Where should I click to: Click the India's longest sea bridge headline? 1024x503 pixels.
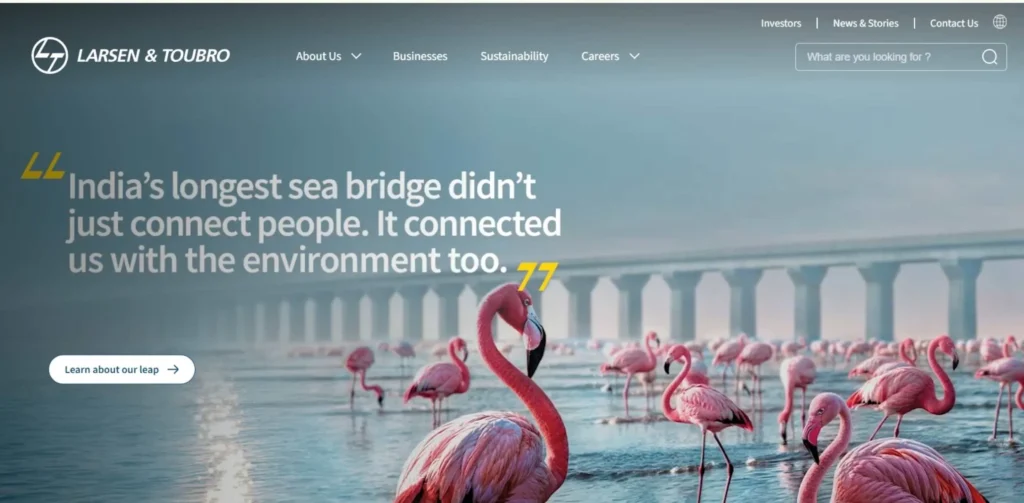(315, 223)
